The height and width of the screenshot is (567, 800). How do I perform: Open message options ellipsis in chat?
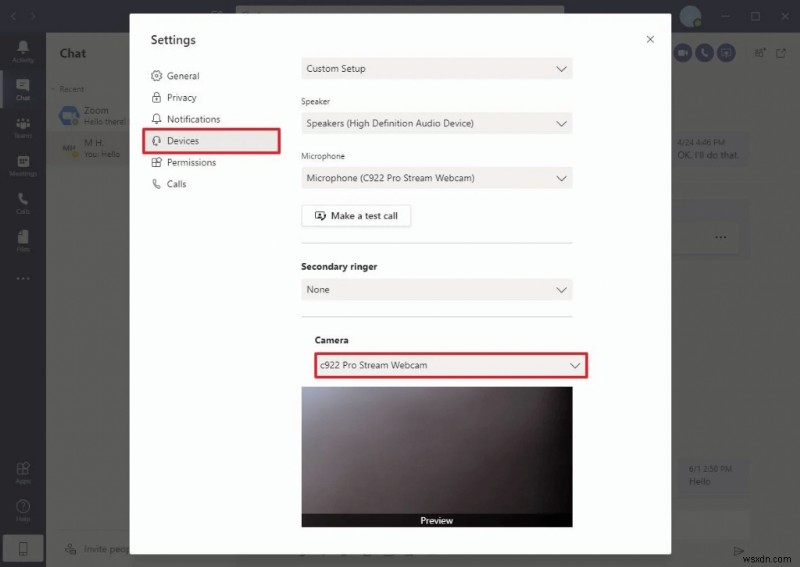720,237
